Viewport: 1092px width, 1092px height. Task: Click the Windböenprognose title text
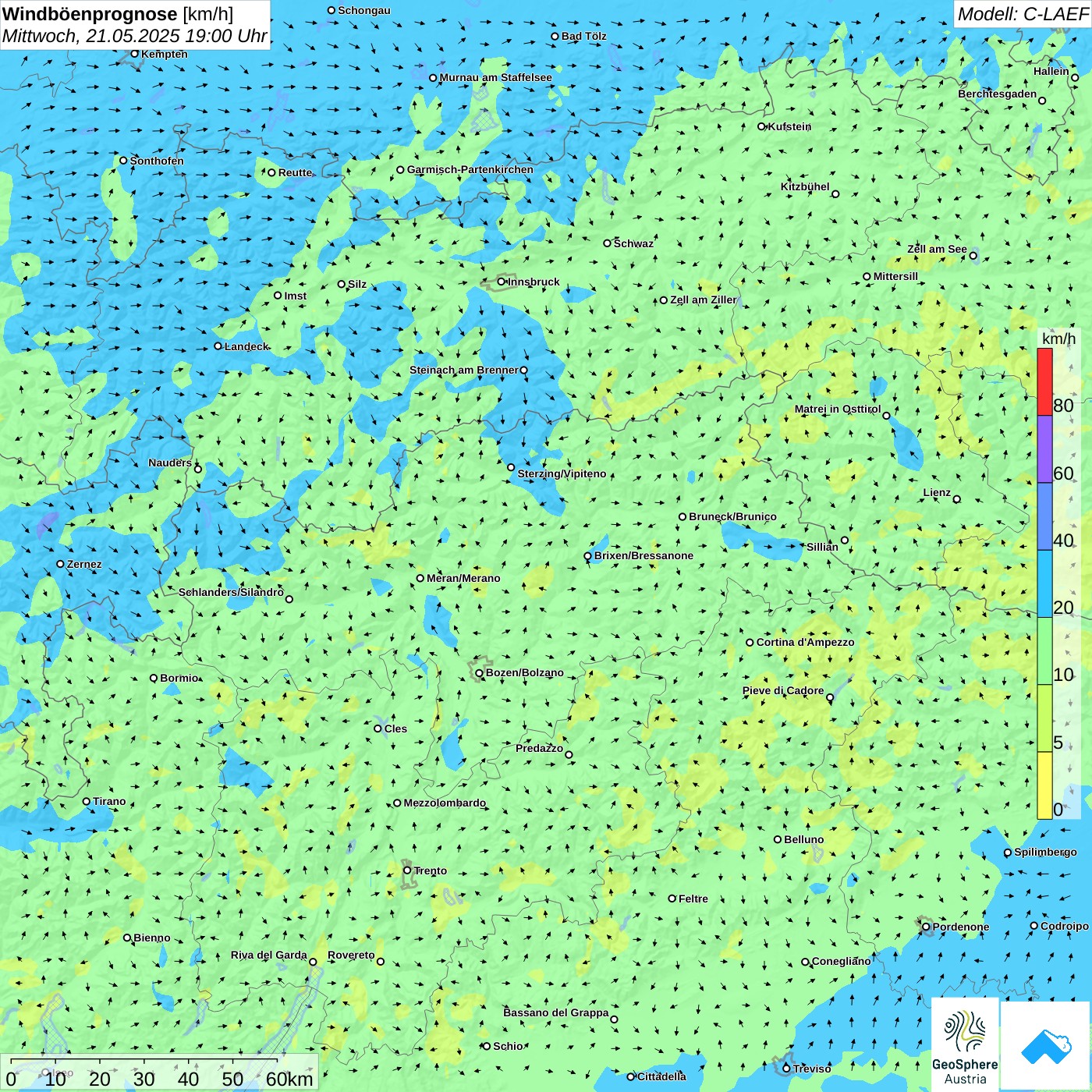pos(90,14)
